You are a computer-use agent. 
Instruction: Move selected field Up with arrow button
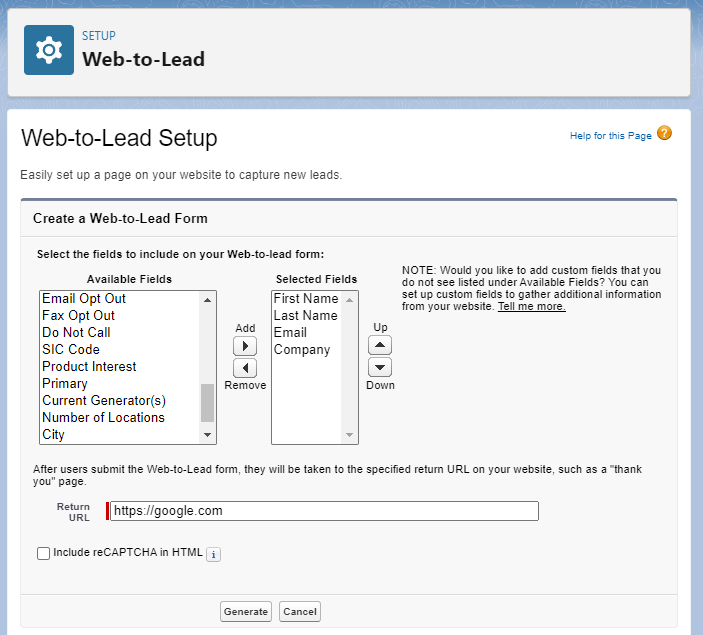[380, 345]
